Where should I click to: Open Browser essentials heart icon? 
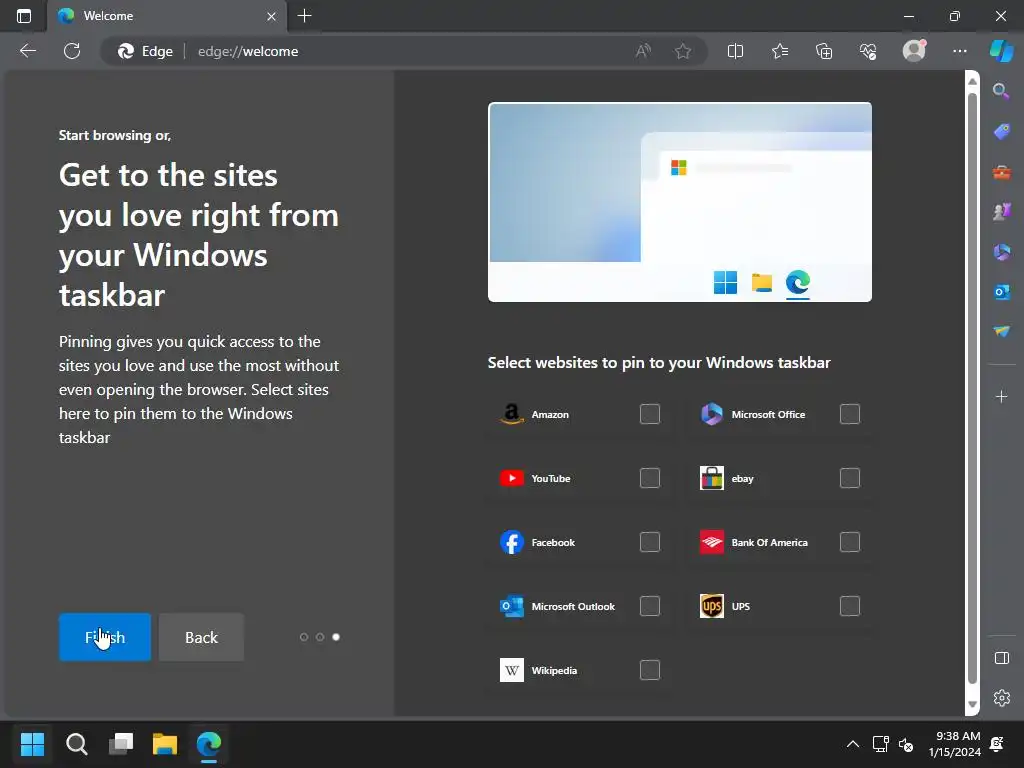tap(868, 51)
